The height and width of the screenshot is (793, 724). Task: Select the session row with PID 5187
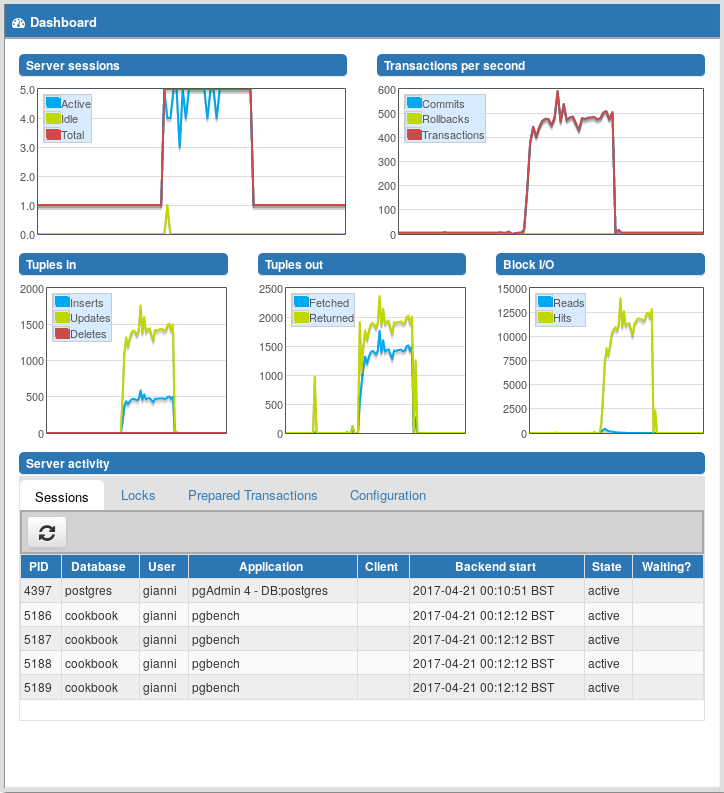(x=361, y=640)
